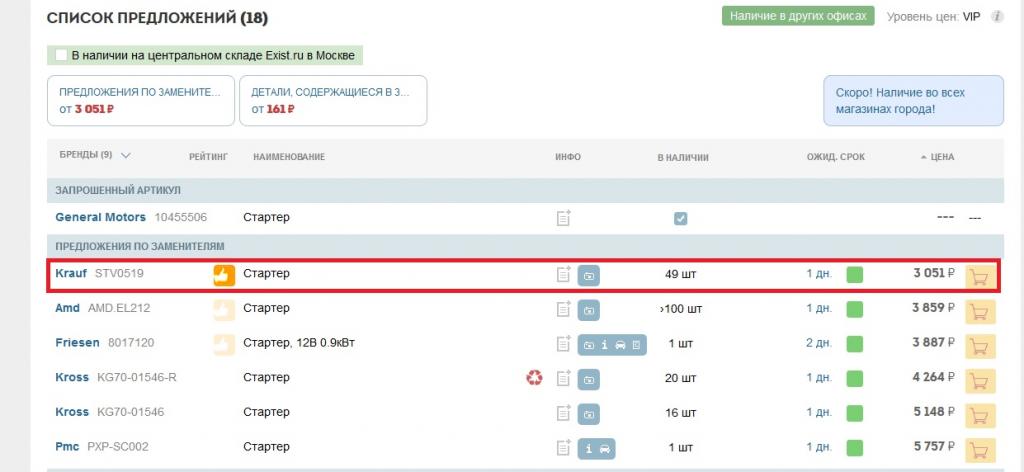This screenshot has height=472, width=1024.
Task: Open info and car badge for Pmc PXP-SC002
Action: pyautogui.click(x=596, y=448)
